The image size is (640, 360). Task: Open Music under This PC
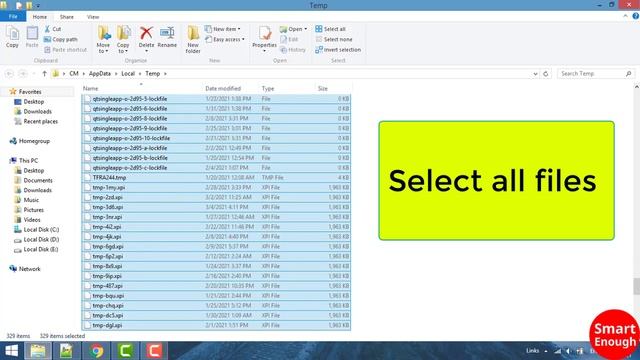tap(31, 200)
